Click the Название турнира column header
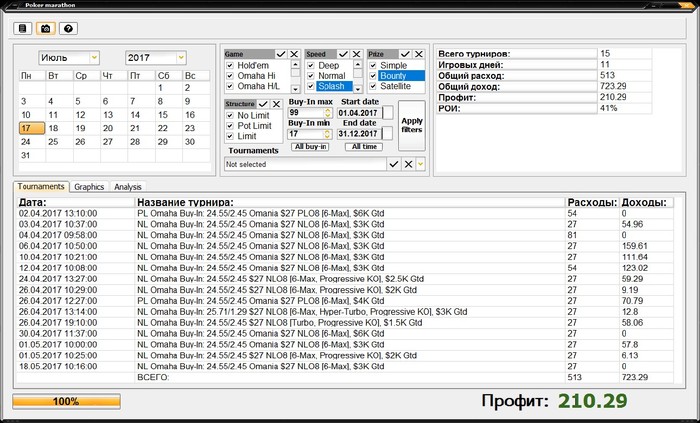This screenshot has width=700, height=423. (x=350, y=203)
